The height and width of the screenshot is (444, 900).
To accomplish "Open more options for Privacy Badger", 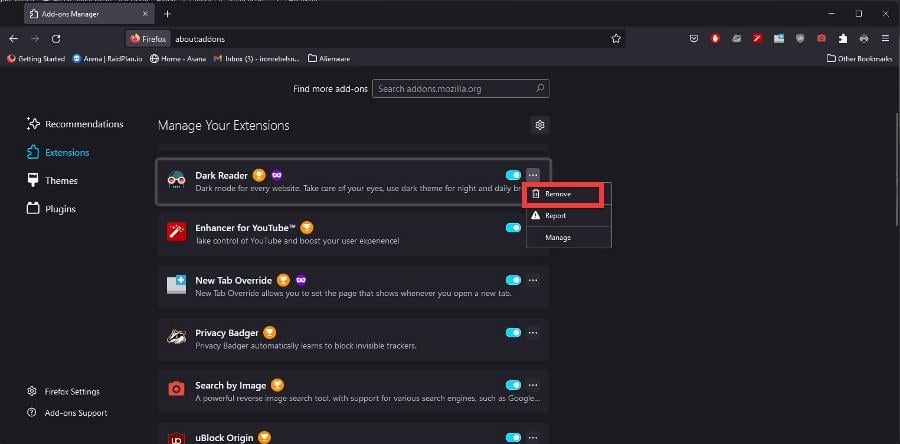I will point(533,333).
